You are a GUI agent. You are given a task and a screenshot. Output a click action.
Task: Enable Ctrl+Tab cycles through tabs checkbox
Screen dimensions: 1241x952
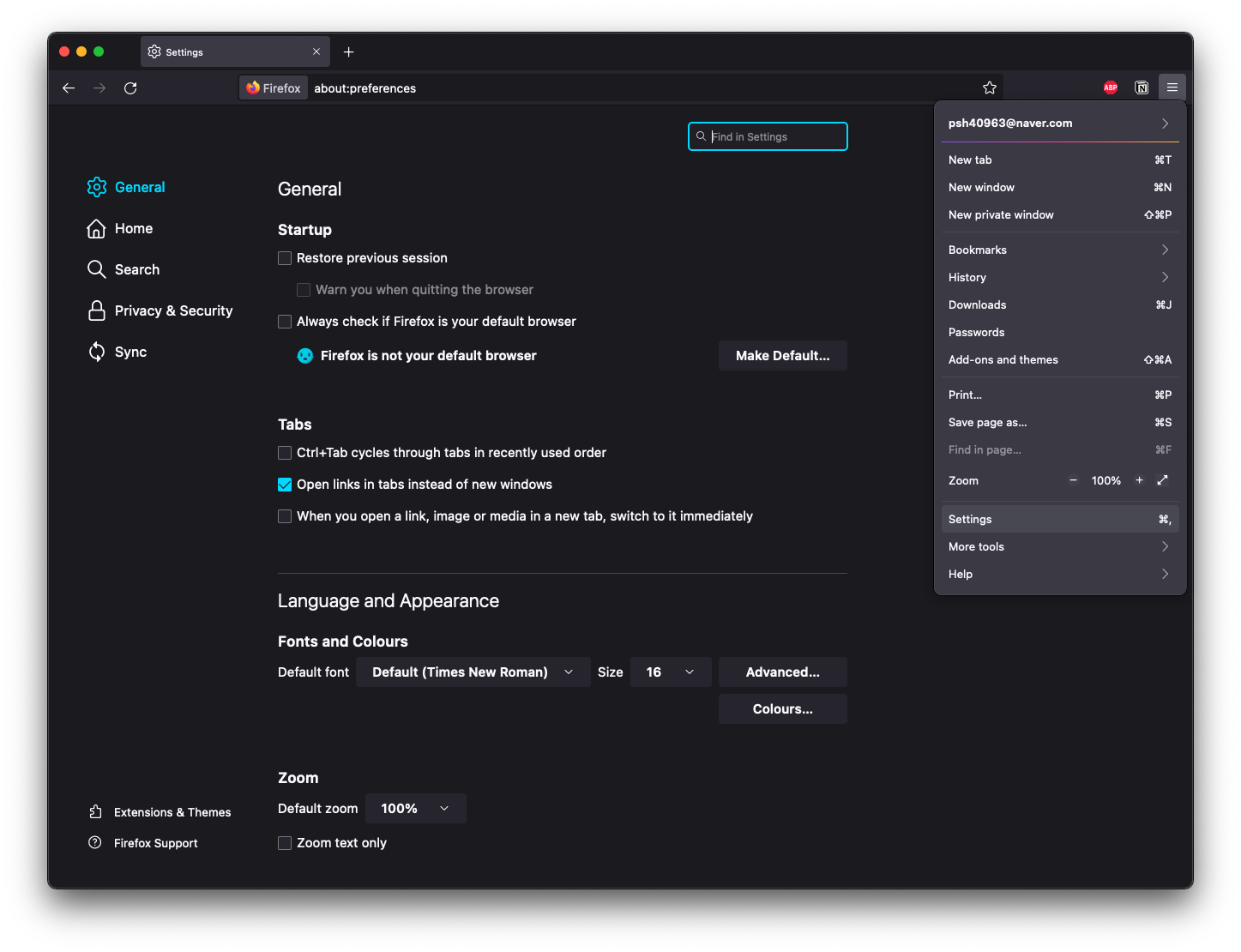point(285,453)
